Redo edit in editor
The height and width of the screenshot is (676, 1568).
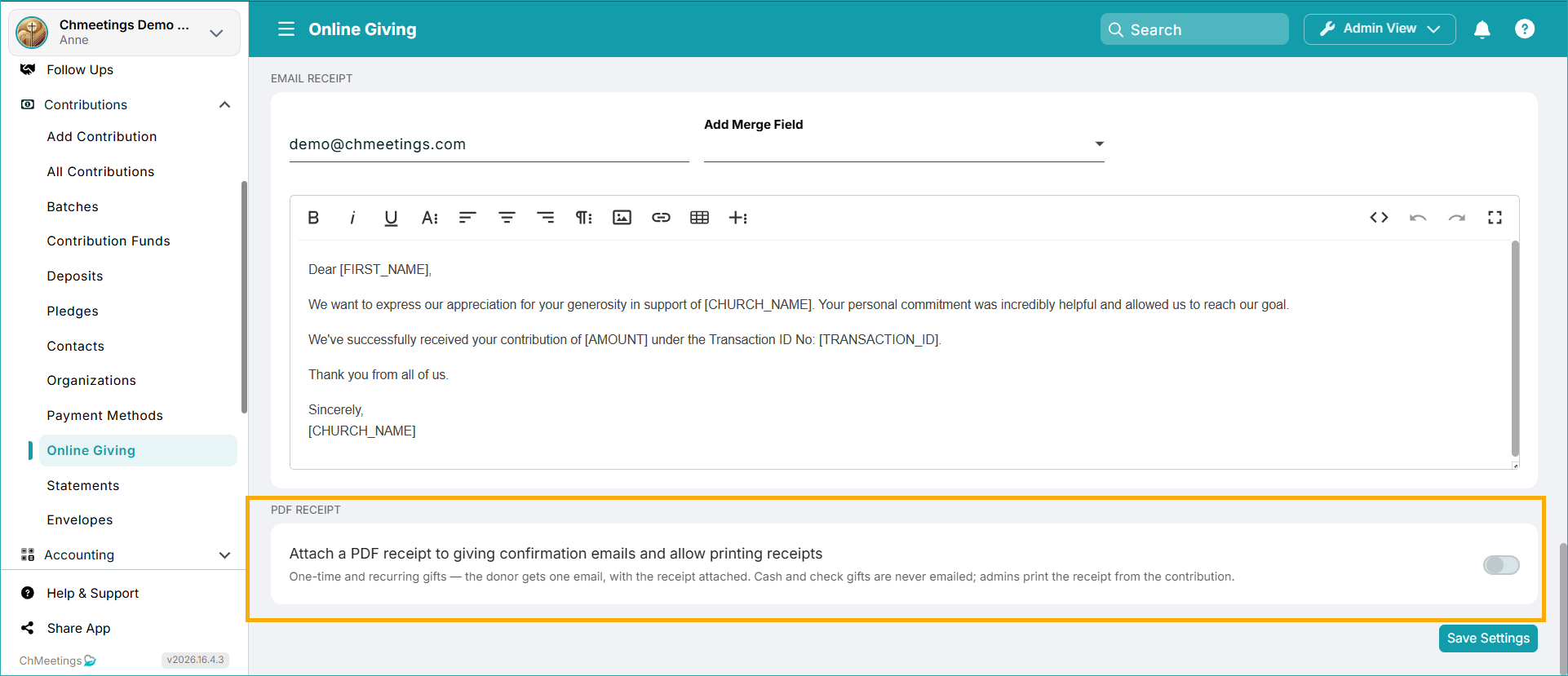click(1457, 218)
